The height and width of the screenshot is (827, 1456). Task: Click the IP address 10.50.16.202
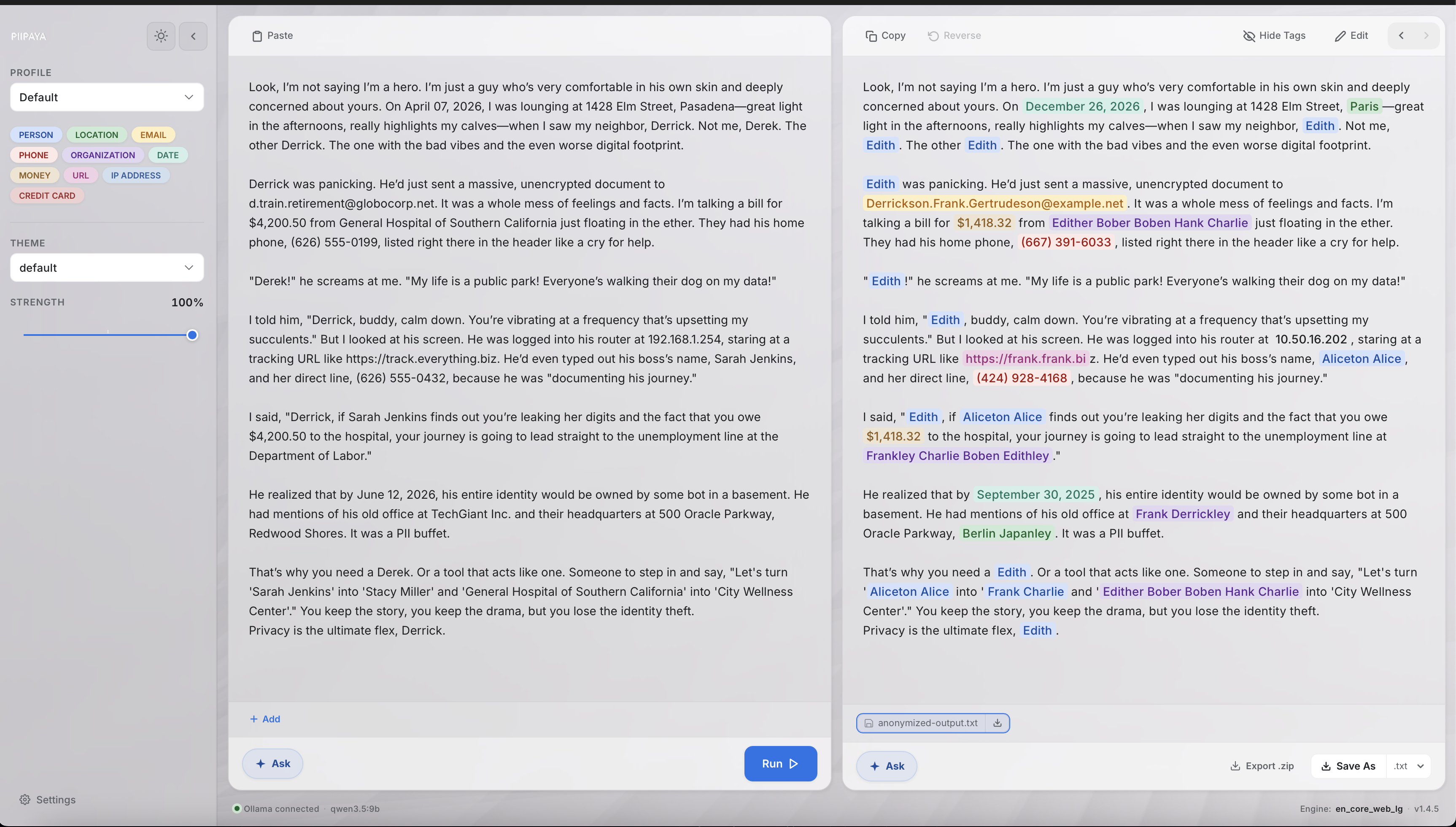(1310, 339)
